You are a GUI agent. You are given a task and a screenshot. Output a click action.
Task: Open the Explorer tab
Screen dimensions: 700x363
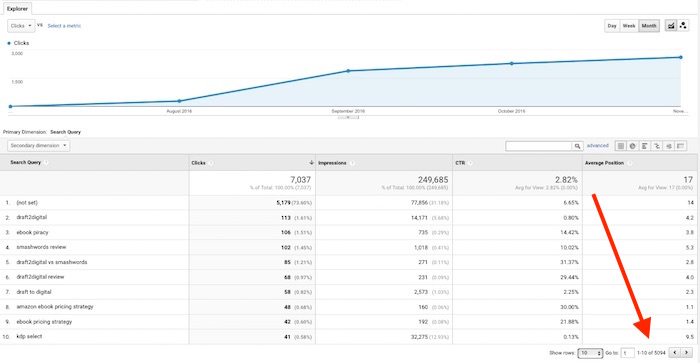click(17, 8)
